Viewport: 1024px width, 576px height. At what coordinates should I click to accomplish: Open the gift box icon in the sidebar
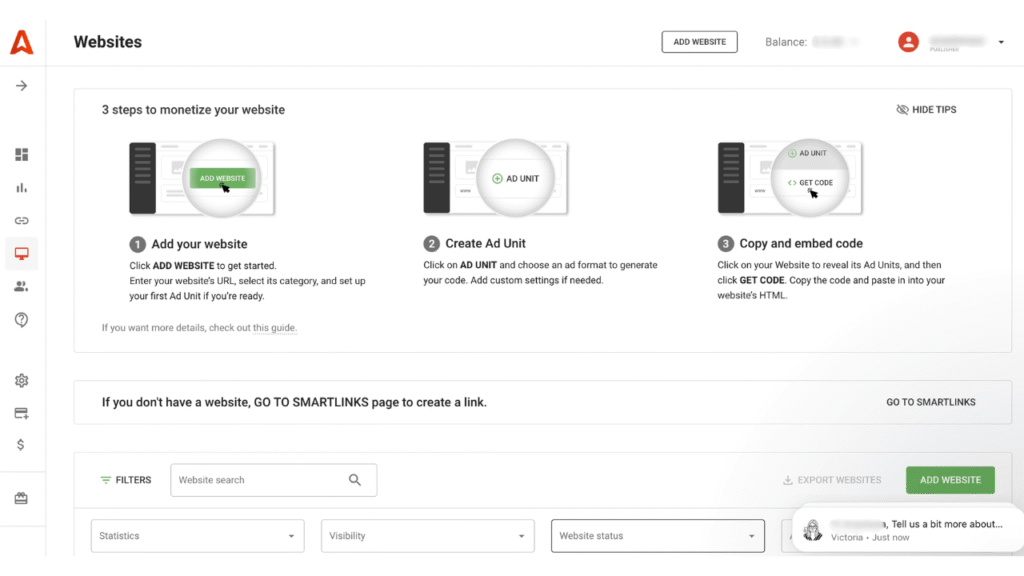pyautogui.click(x=22, y=498)
